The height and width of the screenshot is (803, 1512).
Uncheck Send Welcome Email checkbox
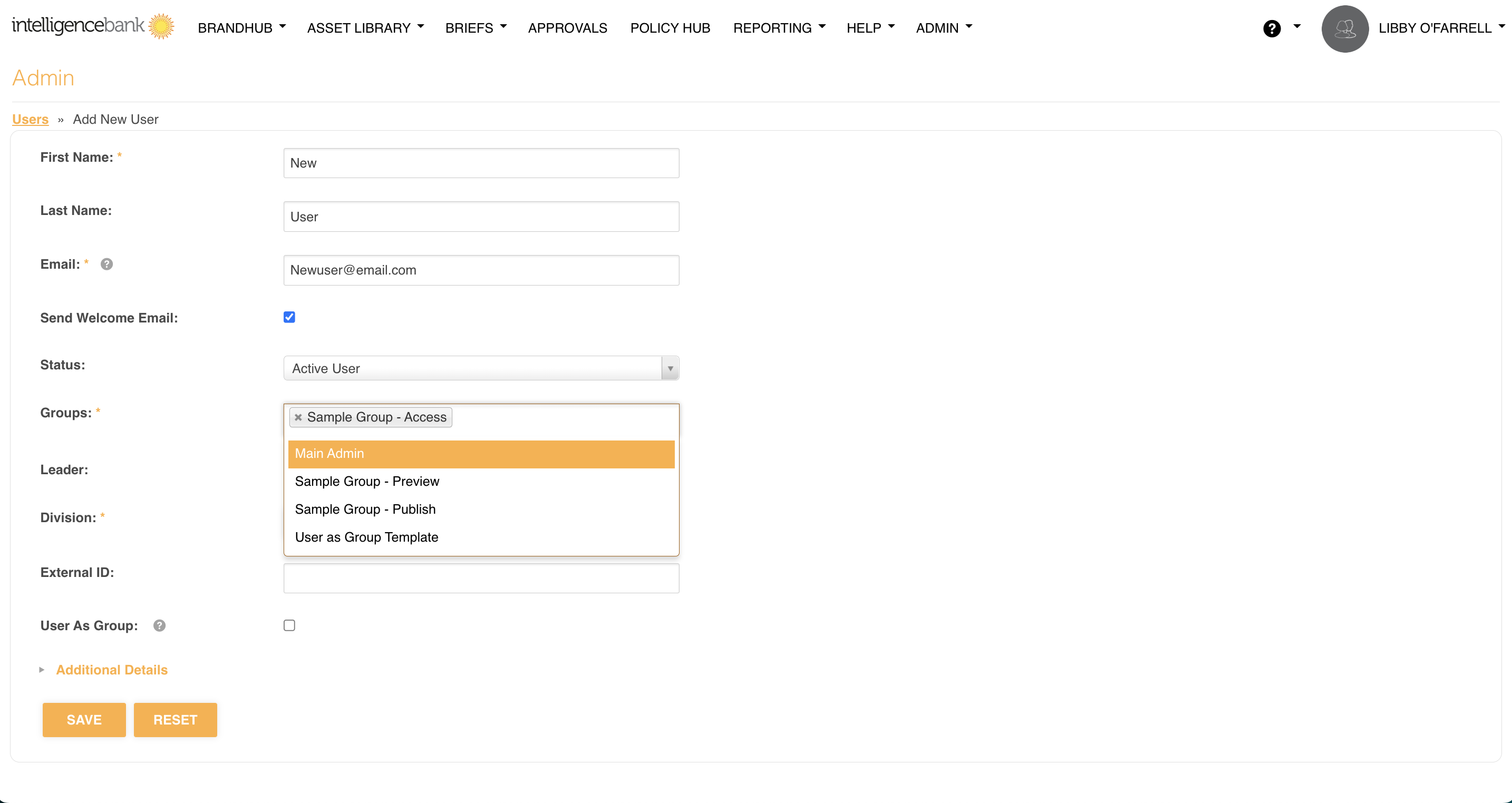point(289,317)
